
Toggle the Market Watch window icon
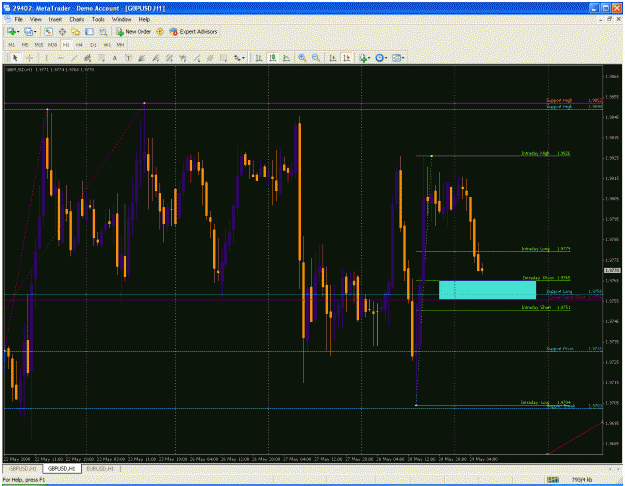click(x=48, y=31)
